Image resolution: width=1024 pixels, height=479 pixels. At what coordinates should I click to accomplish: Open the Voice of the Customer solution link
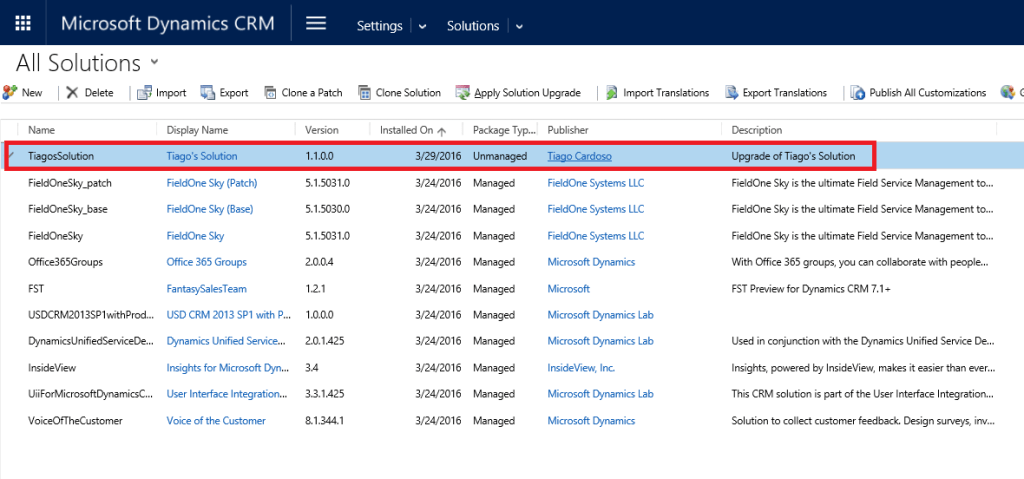click(216, 421)
